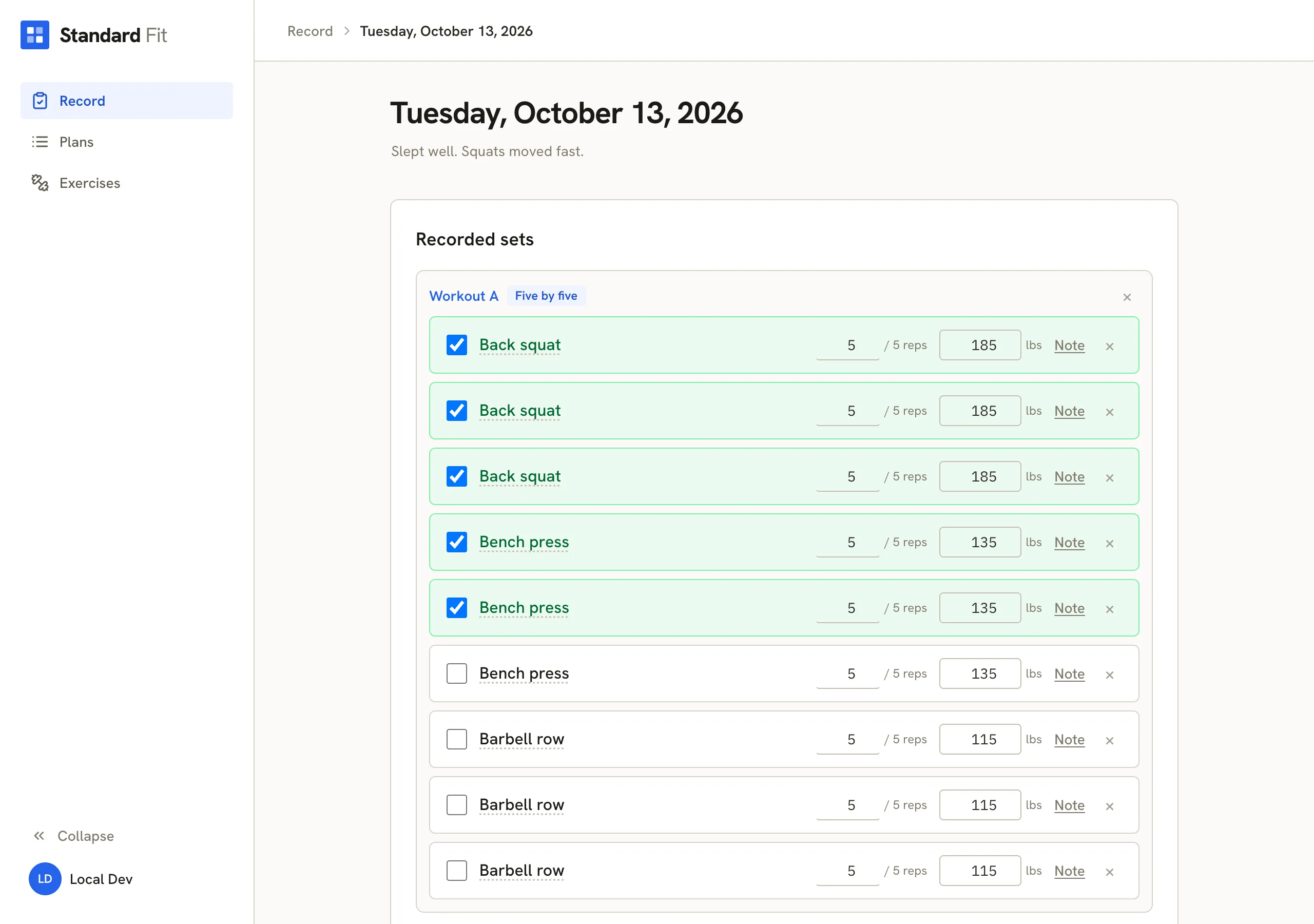Check the third Bench press set
This screenshot has height=924, width=1314.
coord(457,674)
